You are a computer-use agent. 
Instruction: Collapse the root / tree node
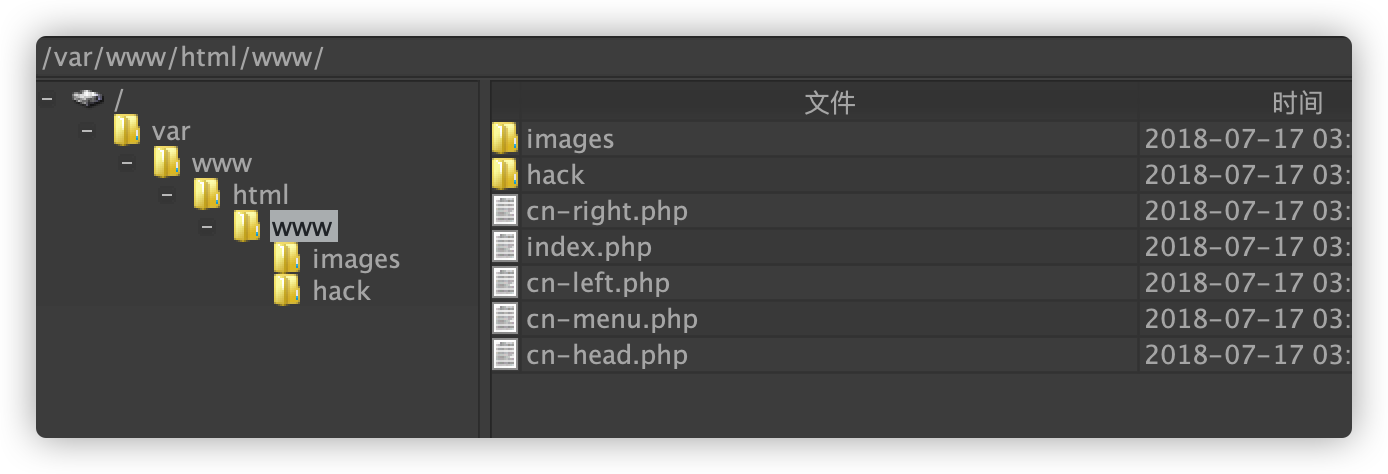(47, 99)
